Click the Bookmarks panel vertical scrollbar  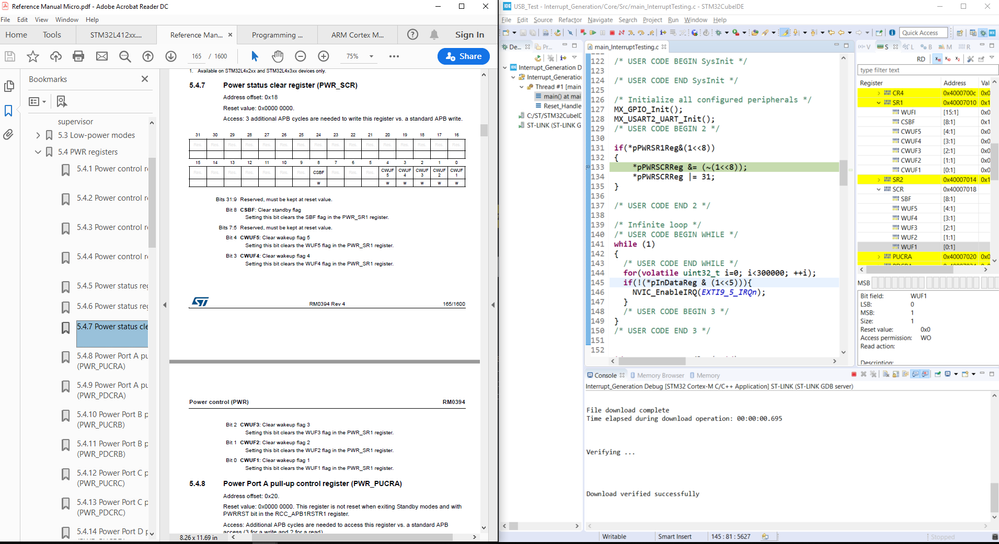(x=152, y=201)
